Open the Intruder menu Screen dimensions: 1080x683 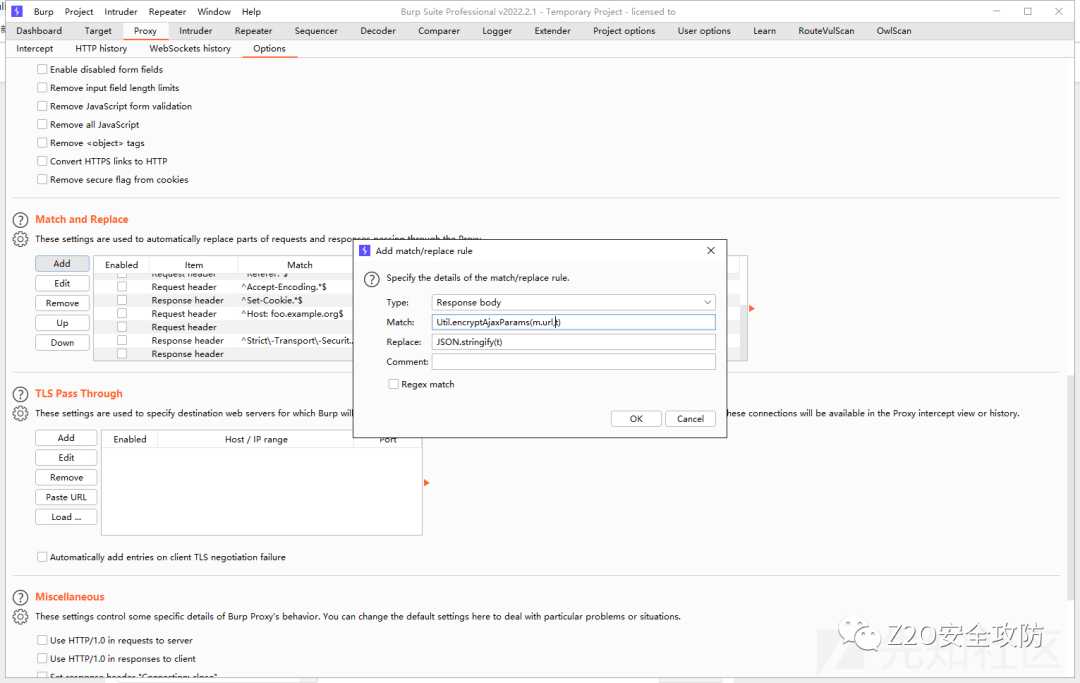click(121, 12)
